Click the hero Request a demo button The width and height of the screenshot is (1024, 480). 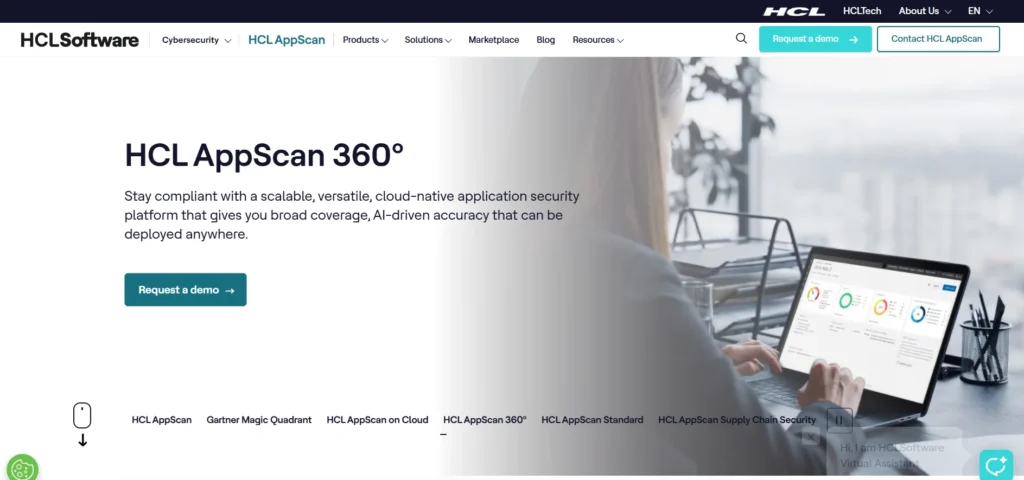(185, 289)
